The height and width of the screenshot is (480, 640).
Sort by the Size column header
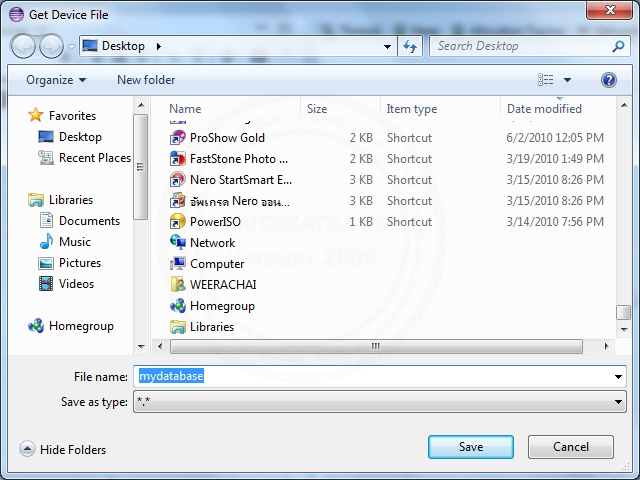coord(317,109)
